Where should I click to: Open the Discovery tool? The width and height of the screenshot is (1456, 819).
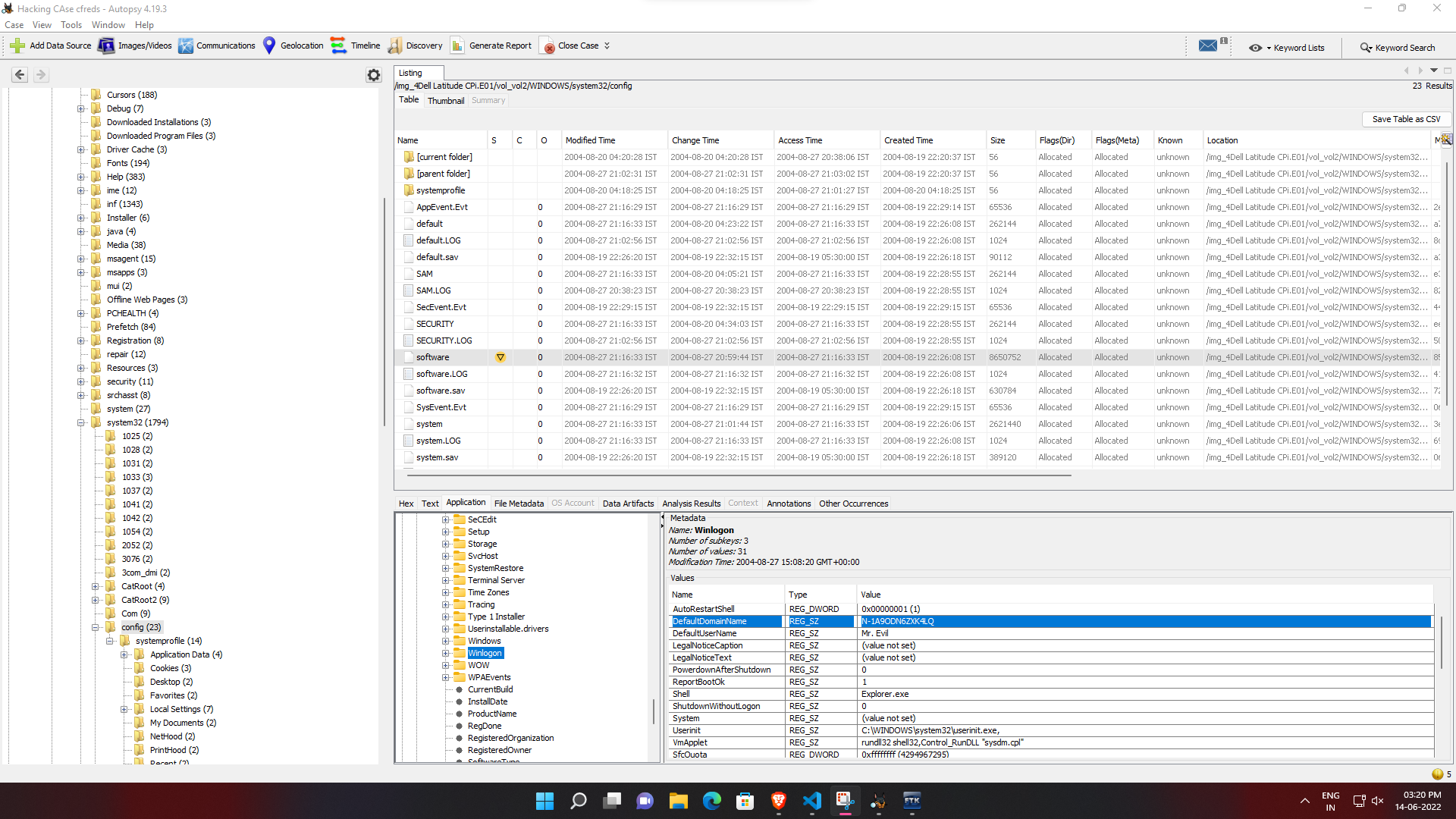tap(415, 45)
